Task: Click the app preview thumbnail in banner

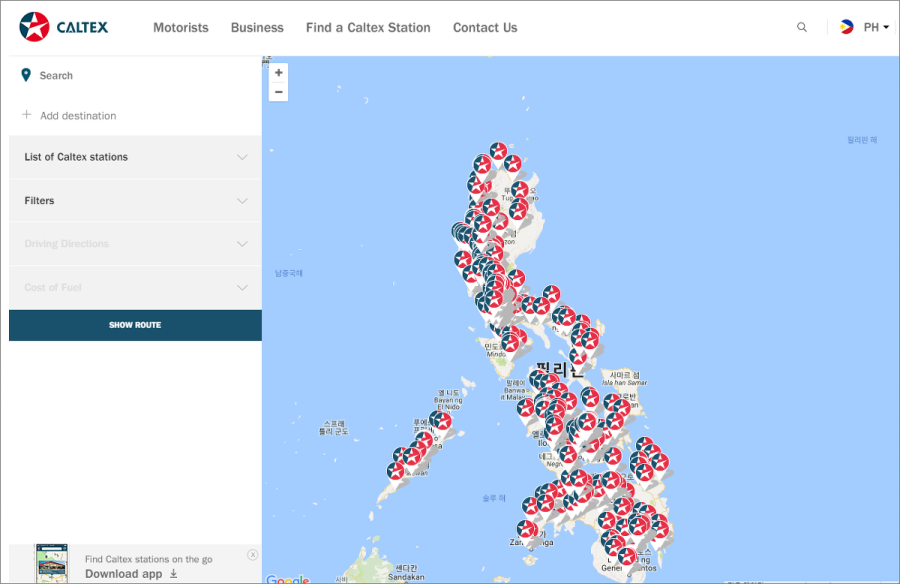Action: tap(52, 563)
